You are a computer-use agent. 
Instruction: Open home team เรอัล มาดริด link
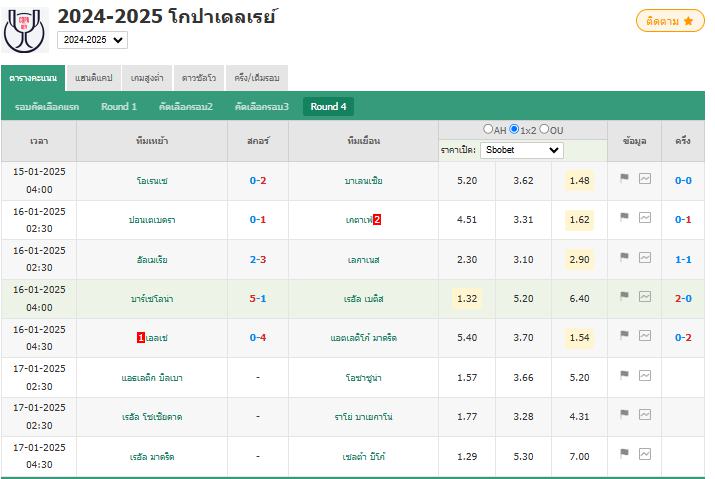152,457
